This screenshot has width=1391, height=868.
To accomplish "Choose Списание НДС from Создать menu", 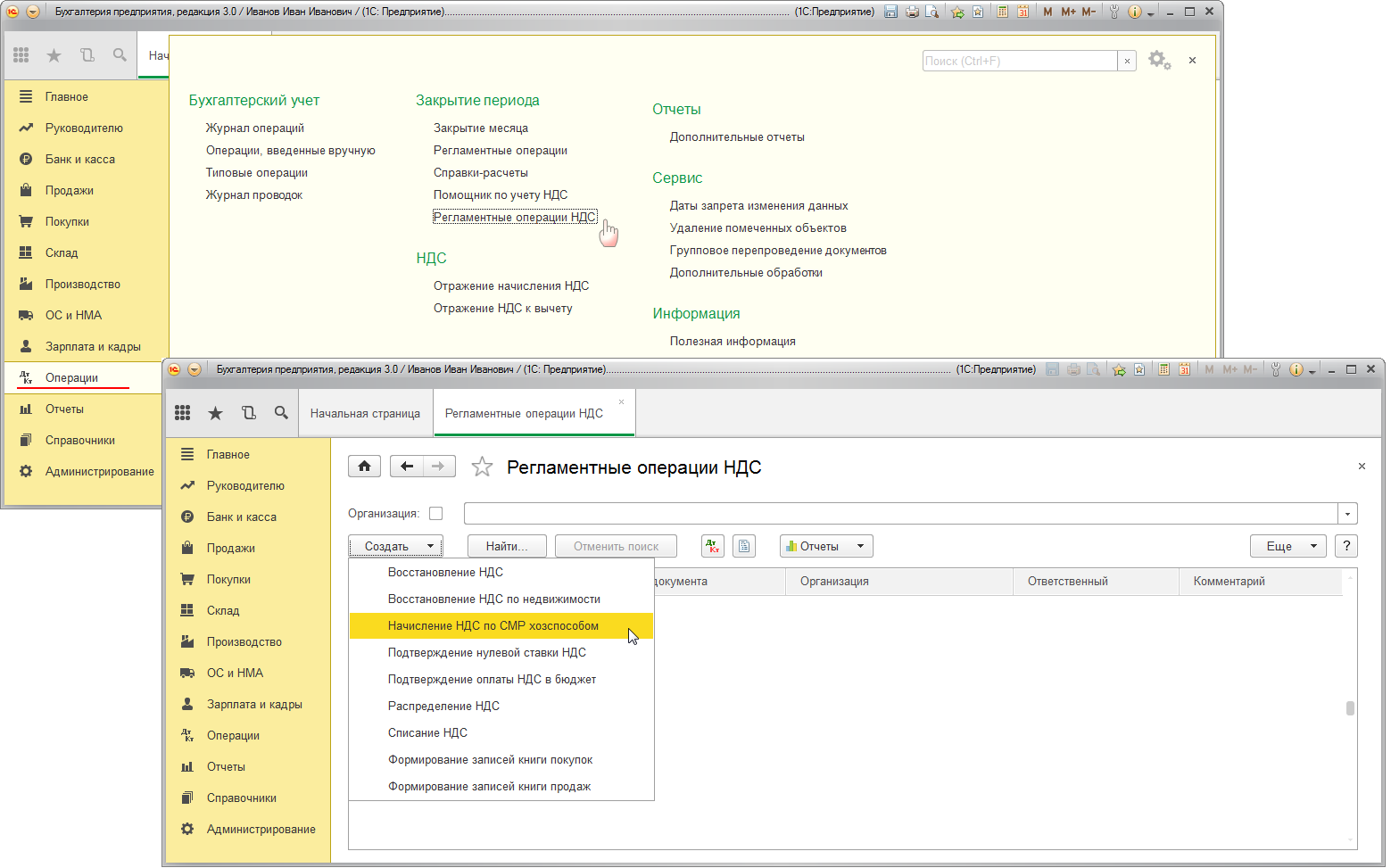I will 501,733.
